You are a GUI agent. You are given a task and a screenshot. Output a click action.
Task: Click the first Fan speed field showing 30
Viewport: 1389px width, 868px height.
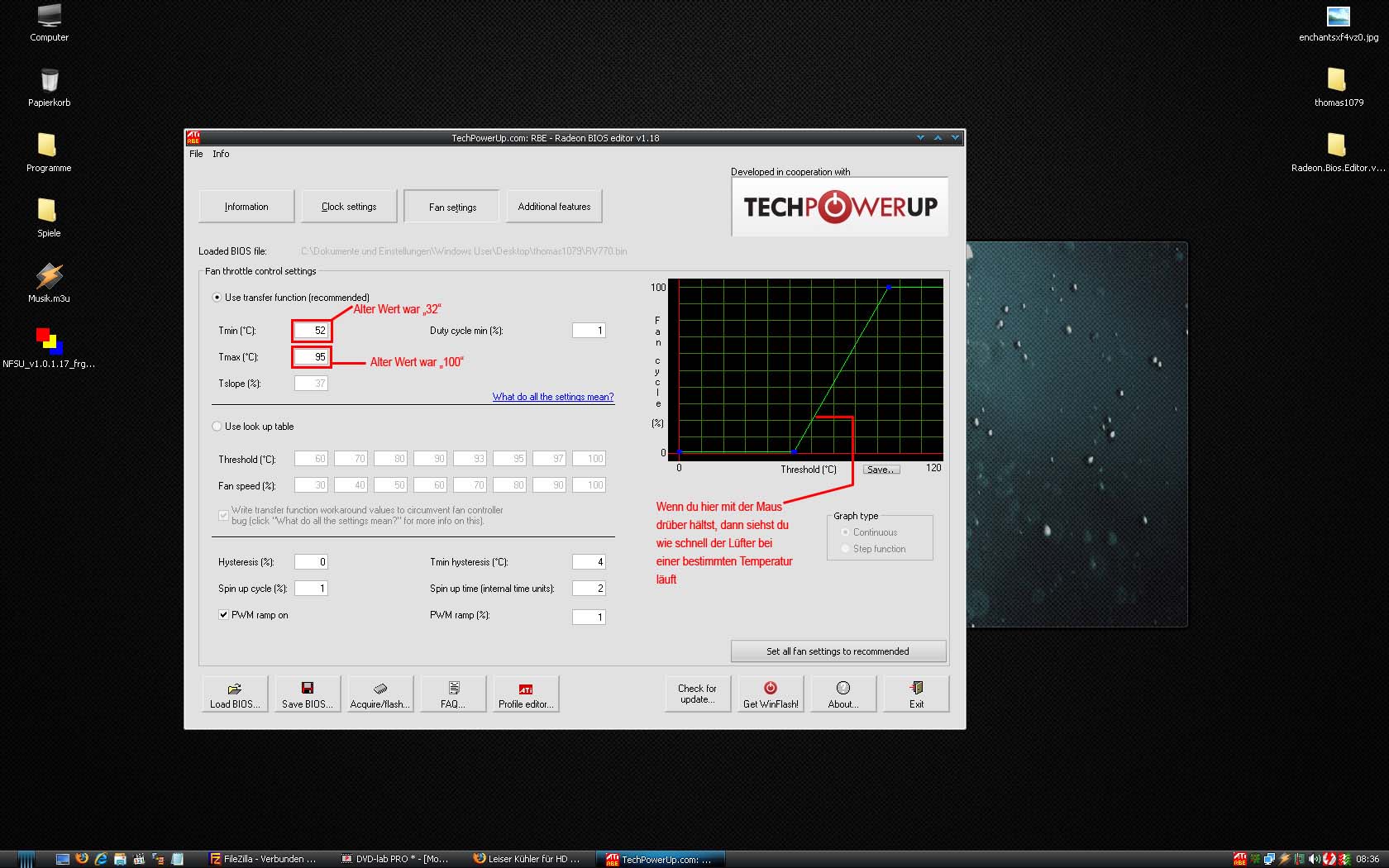(x=312, y=485)
